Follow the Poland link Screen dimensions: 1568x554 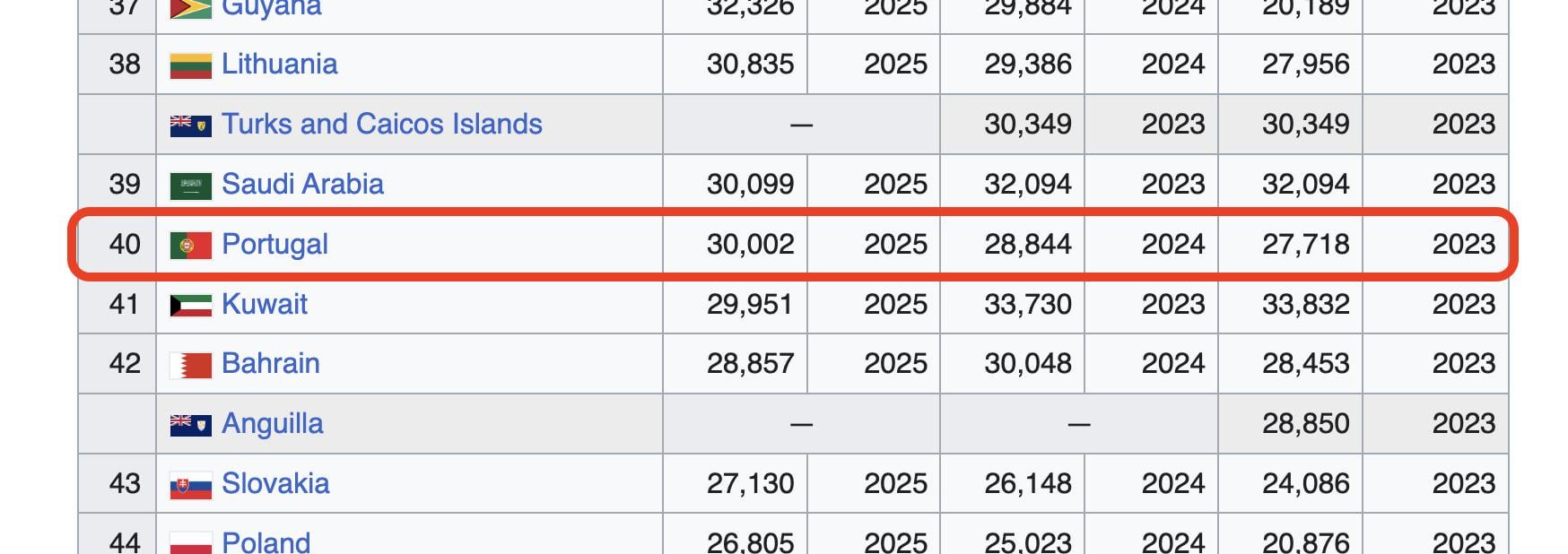click(x=266, y=541)
